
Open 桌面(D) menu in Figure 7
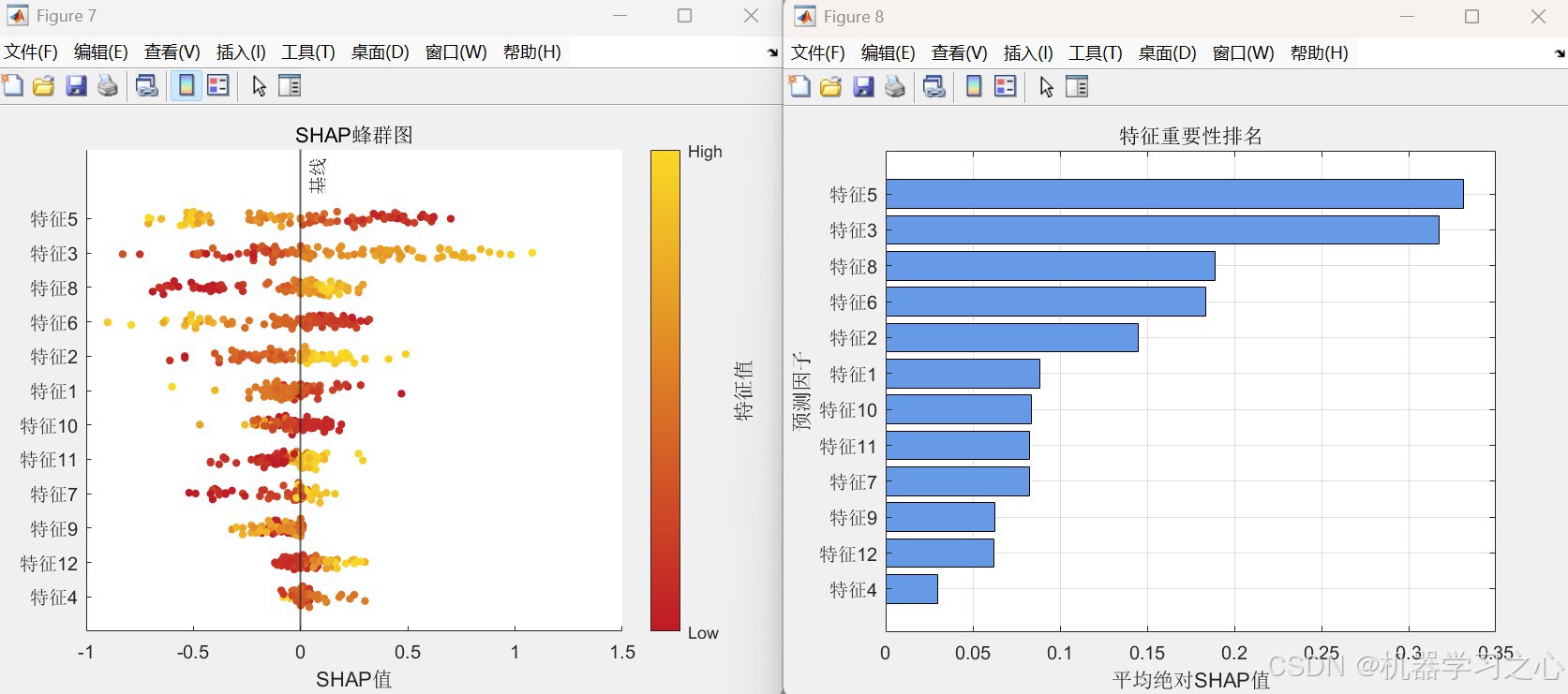(x=380, y=52)
